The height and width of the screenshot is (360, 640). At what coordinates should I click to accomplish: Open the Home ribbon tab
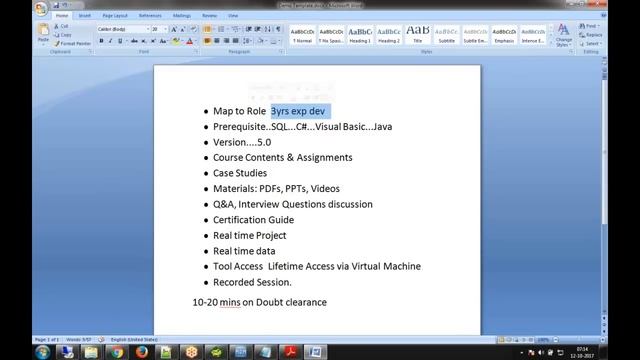click(62, 16)
